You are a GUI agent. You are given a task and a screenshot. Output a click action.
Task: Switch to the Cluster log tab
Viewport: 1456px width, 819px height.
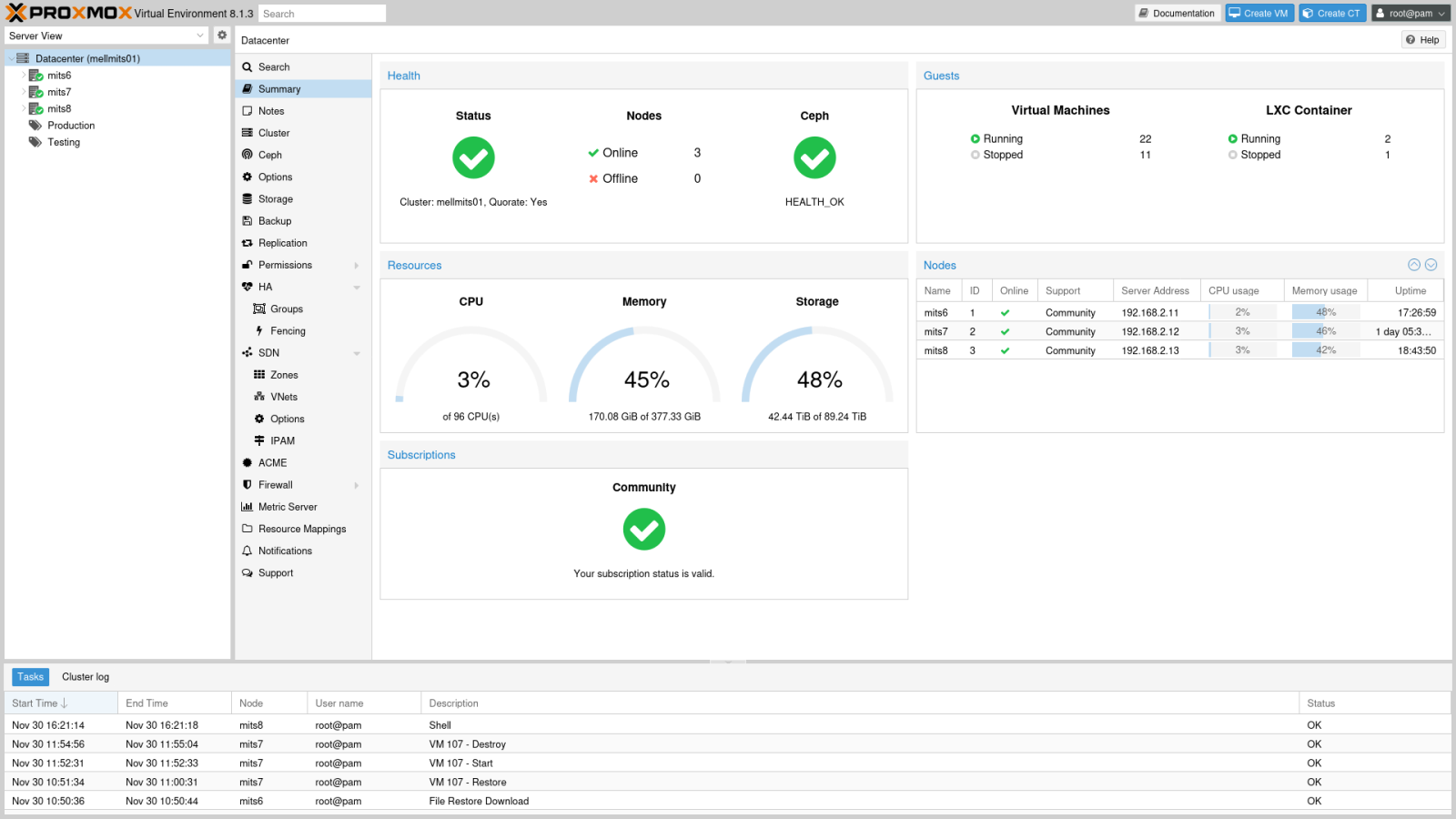point(85,676)
